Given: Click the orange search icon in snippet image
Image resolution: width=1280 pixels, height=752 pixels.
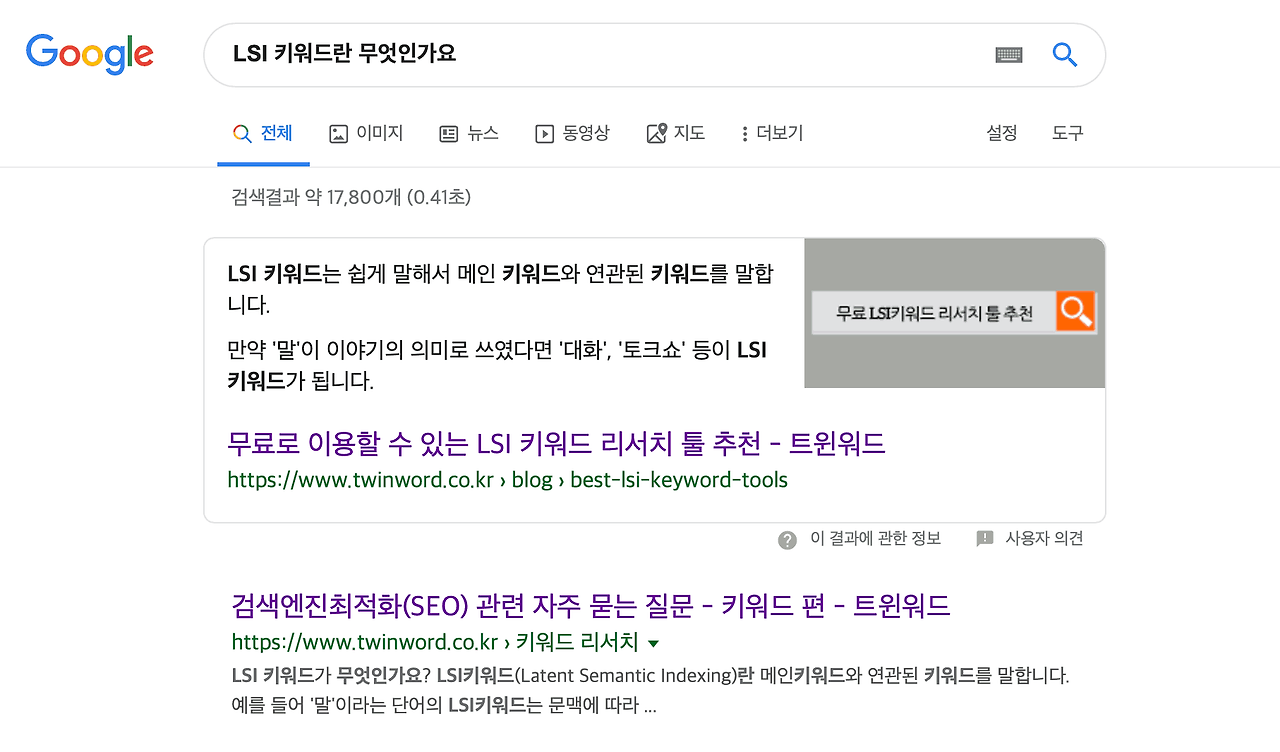Looking at the screenshot, I should (x=1076, y=312).
